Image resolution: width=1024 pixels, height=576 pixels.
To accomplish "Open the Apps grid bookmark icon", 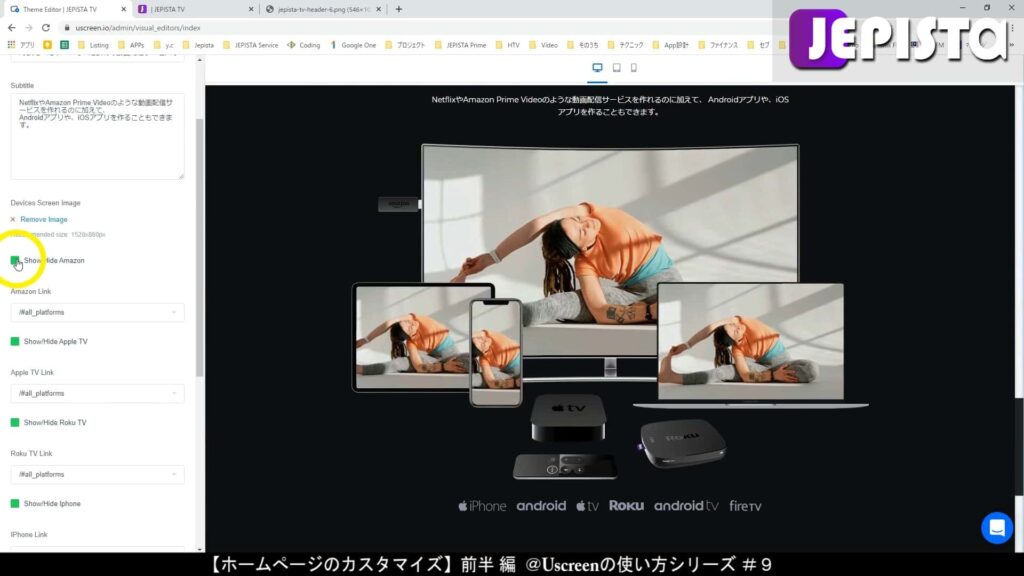I will (11, 45).
